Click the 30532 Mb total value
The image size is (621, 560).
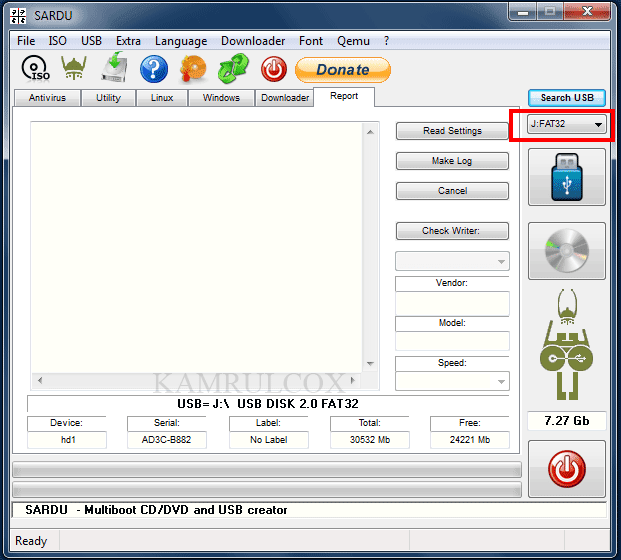[370, 440]
